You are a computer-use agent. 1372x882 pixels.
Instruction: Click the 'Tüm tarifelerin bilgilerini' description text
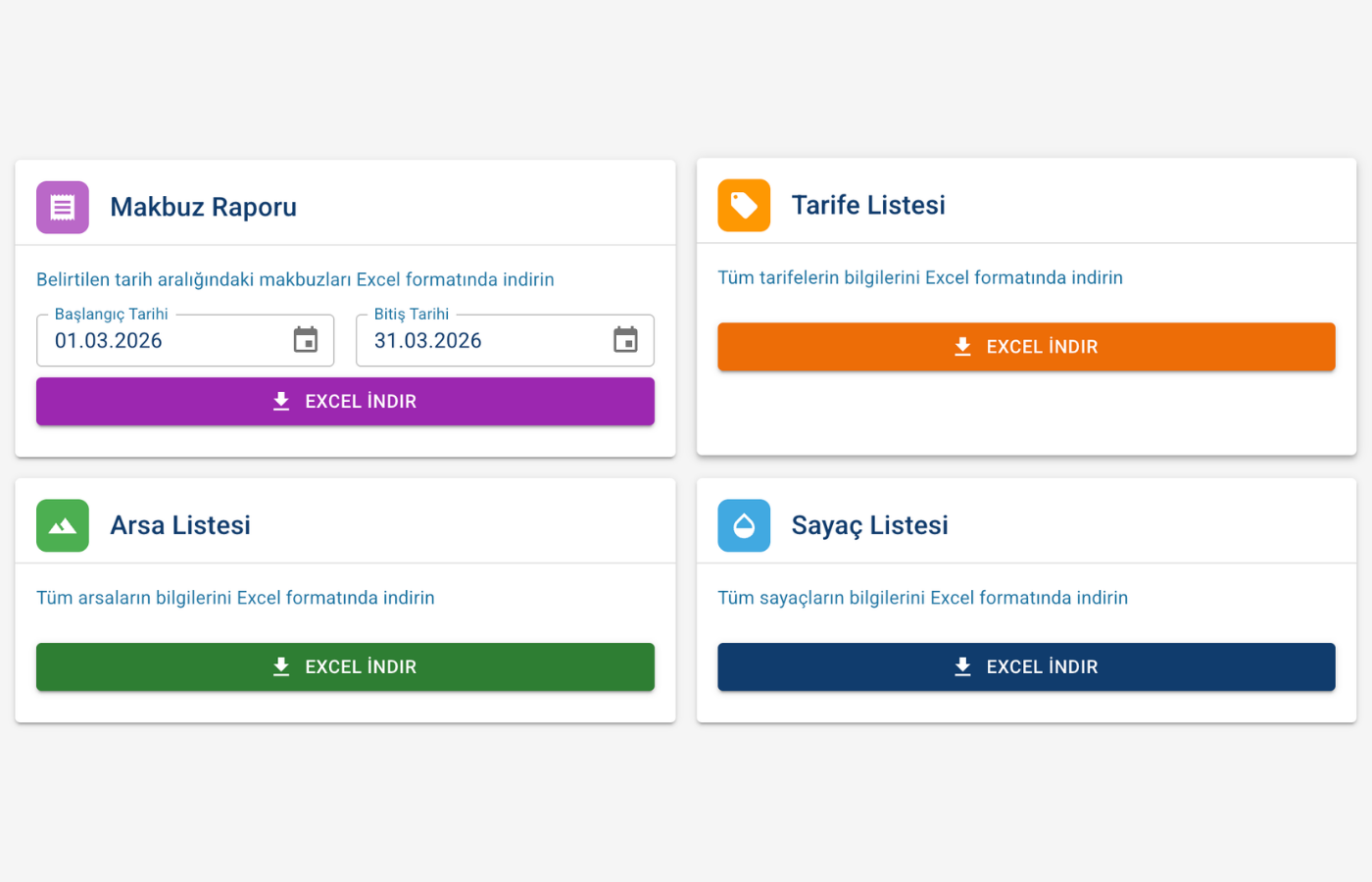pos(919,277)
